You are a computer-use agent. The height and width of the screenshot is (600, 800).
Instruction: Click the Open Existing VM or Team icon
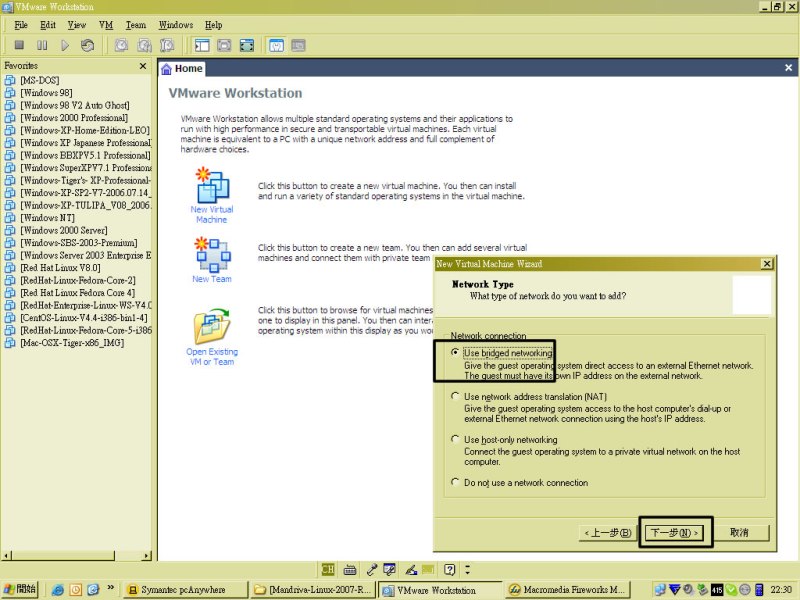(x=212, y=328)
